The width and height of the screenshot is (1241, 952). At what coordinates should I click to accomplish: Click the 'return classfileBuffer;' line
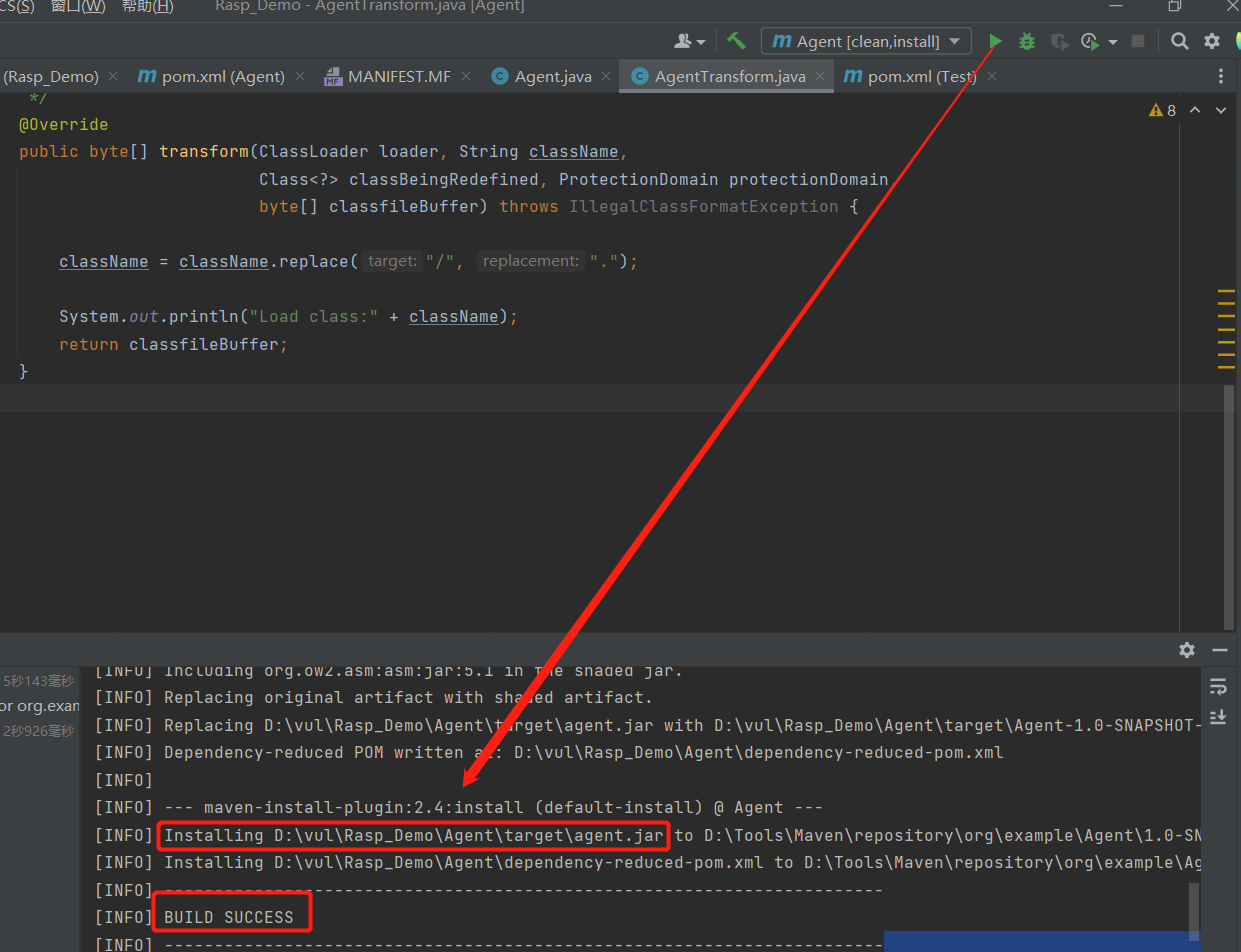click(173, 344)
